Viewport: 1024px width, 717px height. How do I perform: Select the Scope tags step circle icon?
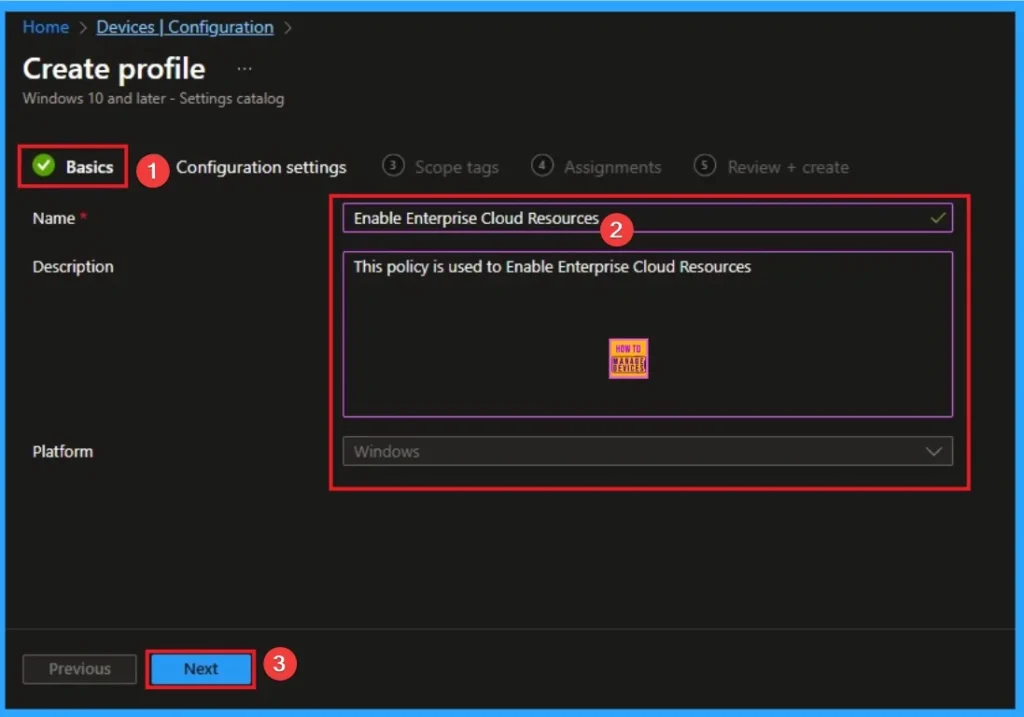click(x=394, y=166)
